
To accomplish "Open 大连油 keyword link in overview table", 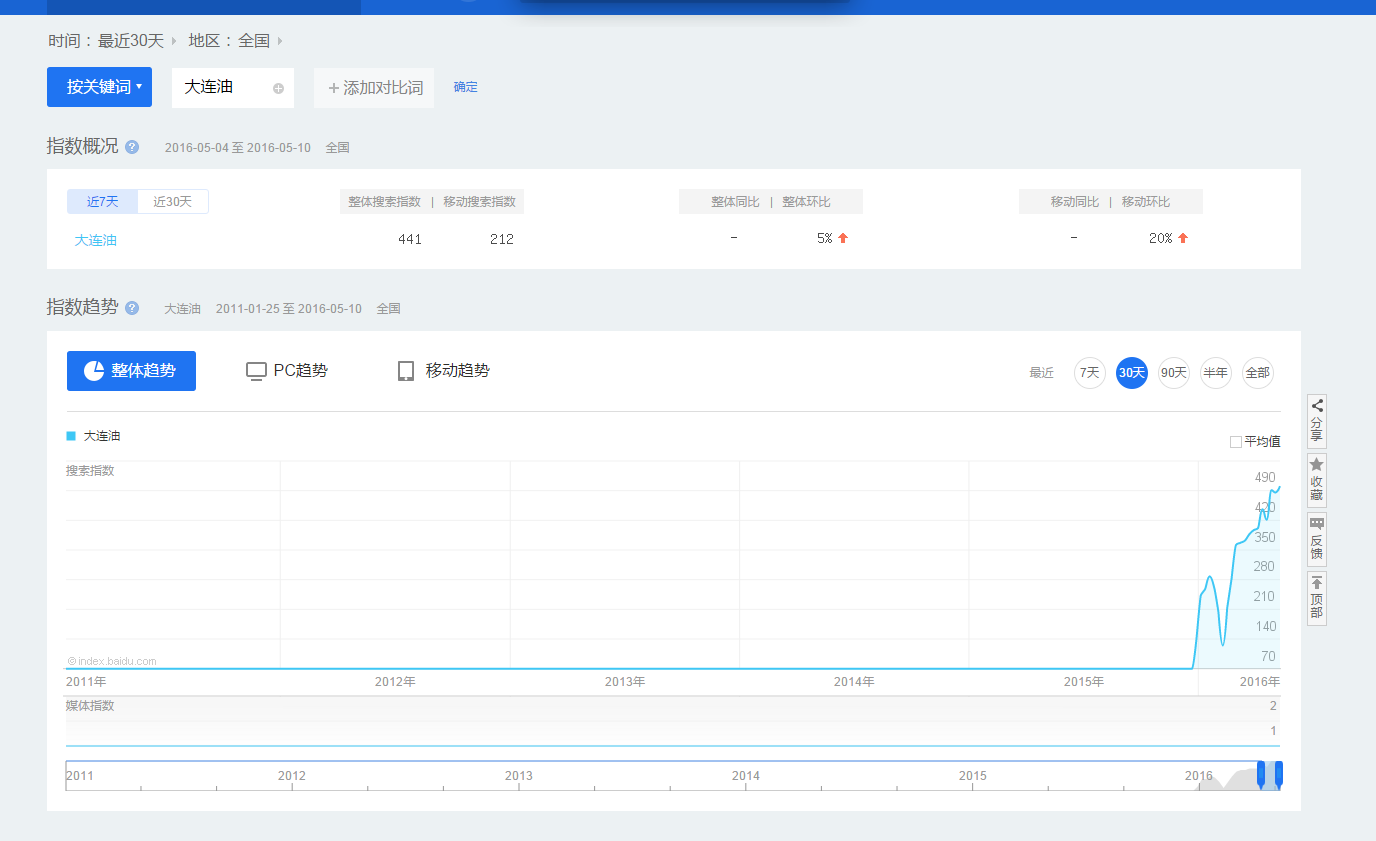I will pyautogui.click(x=96, y=240).
